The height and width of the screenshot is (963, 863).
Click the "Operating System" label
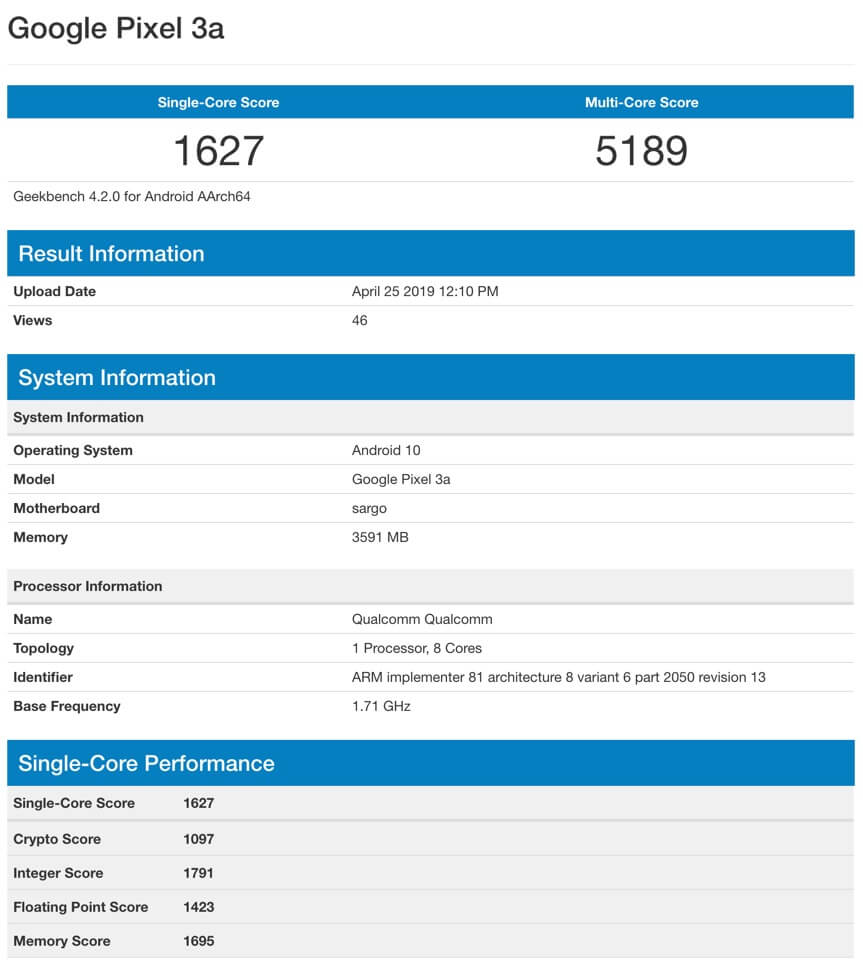(x=73, y=450)
